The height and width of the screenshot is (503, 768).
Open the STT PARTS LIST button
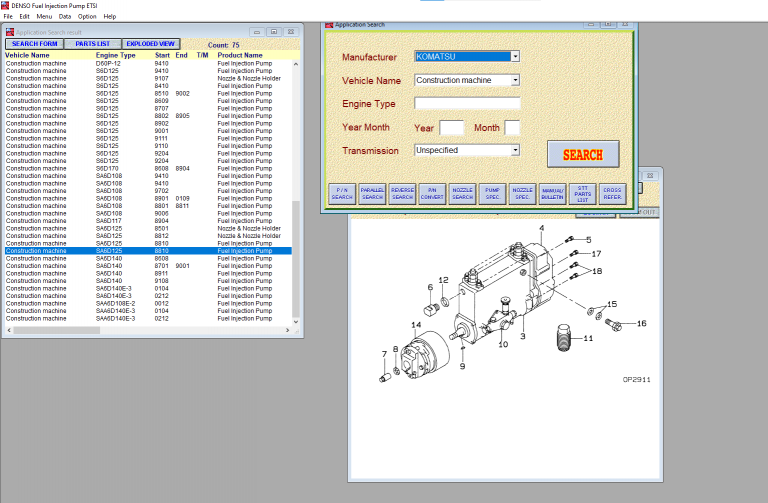[582, 194]
